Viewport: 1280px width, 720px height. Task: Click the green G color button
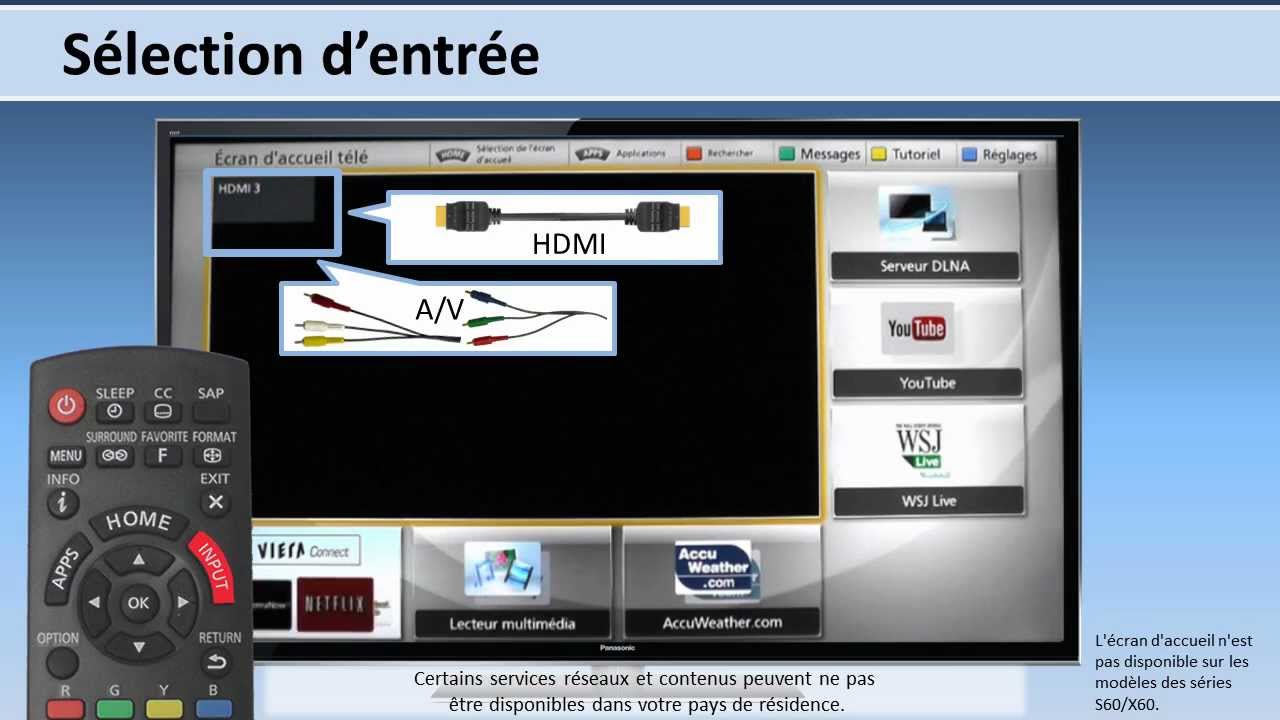point(114,708)
